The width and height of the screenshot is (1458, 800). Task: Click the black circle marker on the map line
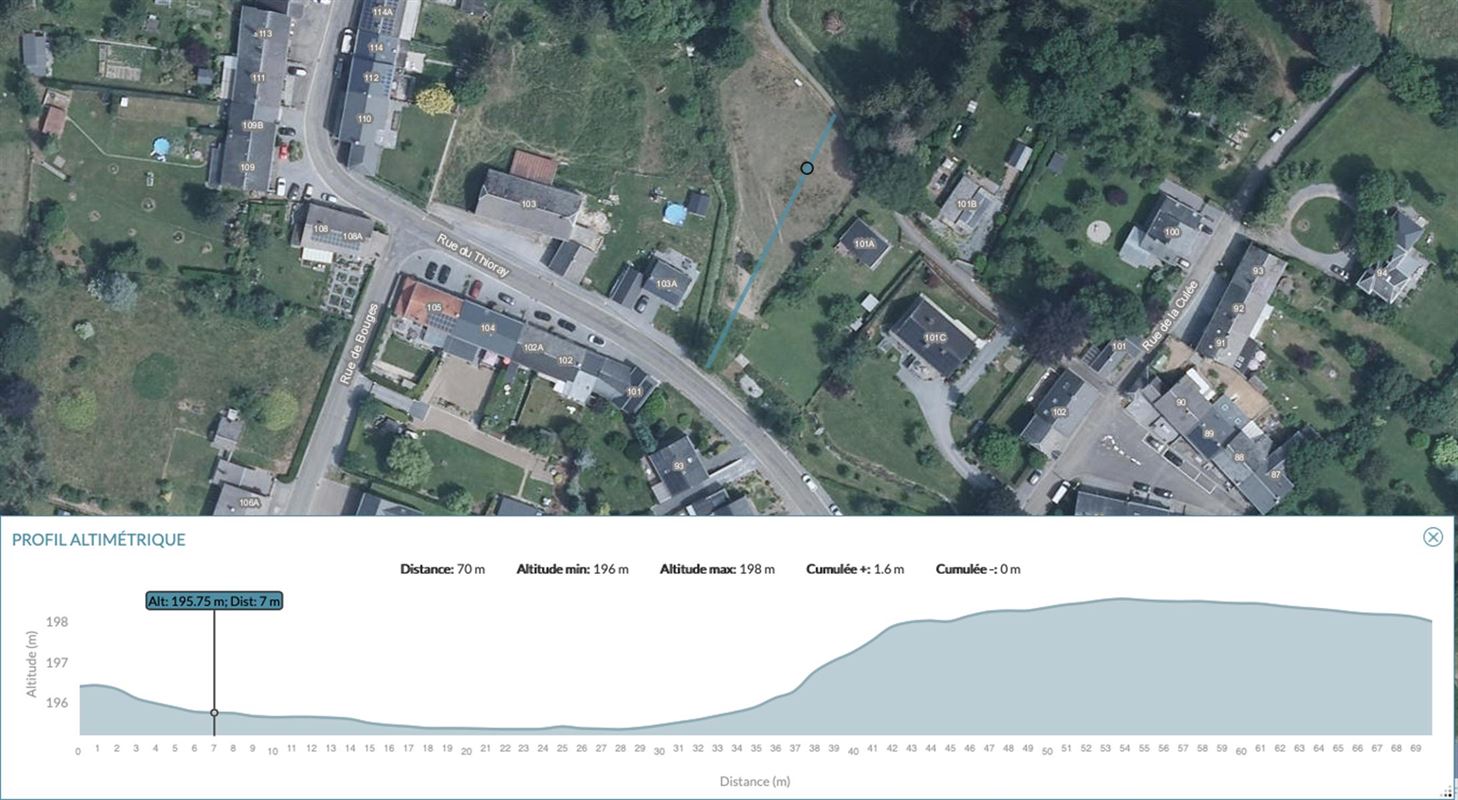point(807,168)
